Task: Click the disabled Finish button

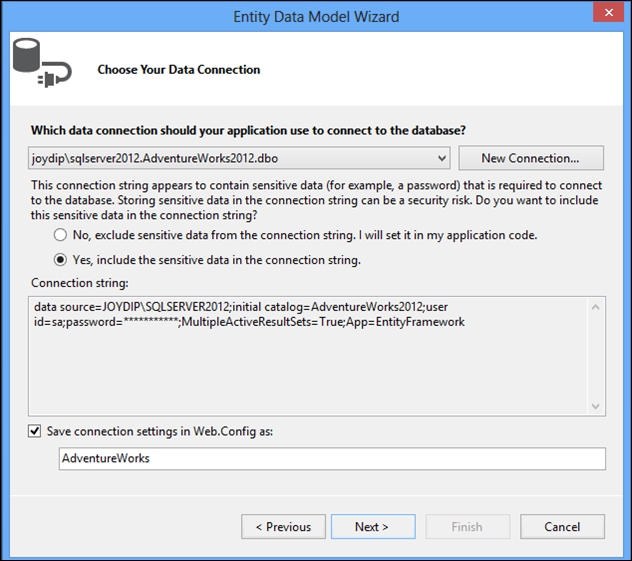Action: (x=468, y=526)
